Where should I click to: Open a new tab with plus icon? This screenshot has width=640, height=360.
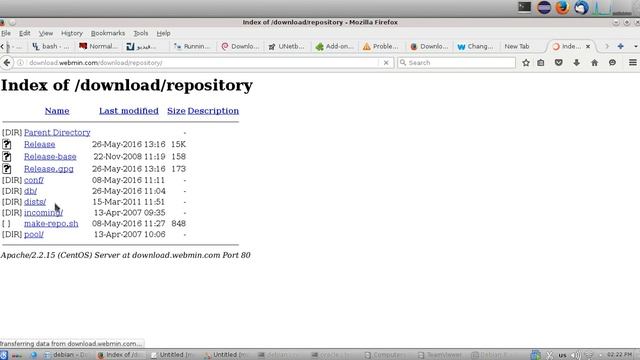(620, 47)
